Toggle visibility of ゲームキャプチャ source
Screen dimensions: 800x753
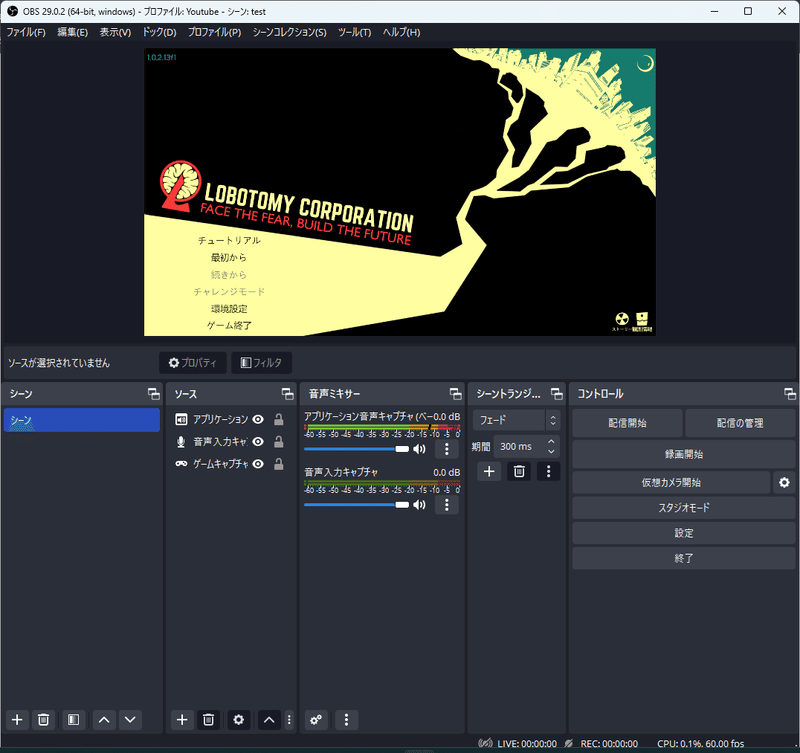click(x=258, y=464)
